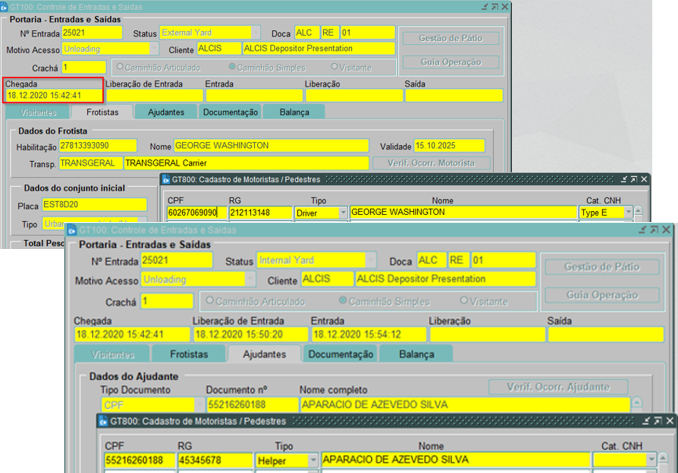This screenshot has height=473, width=678.
Task: Click Habilitação number field
Action: (x=98, y=146)
